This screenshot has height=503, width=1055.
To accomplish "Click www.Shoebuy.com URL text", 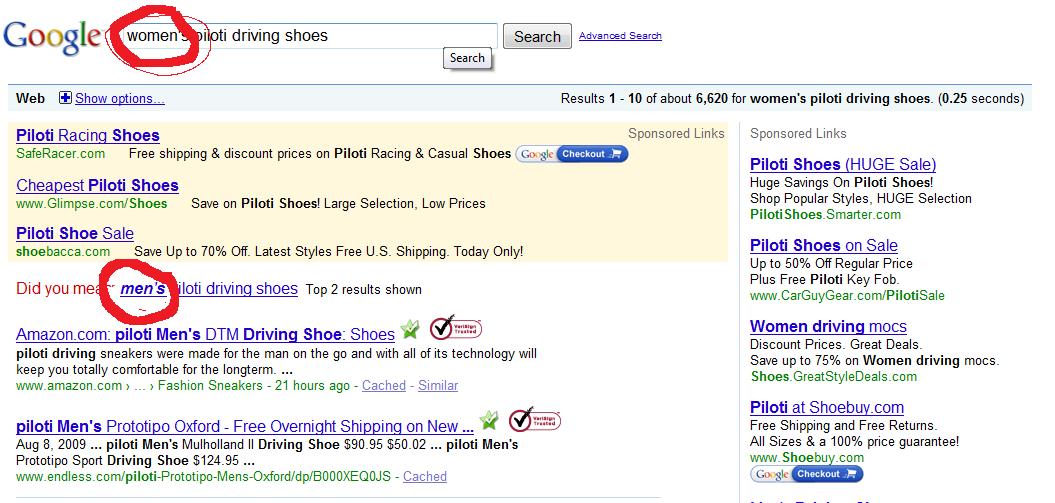I will pos(807,457).
